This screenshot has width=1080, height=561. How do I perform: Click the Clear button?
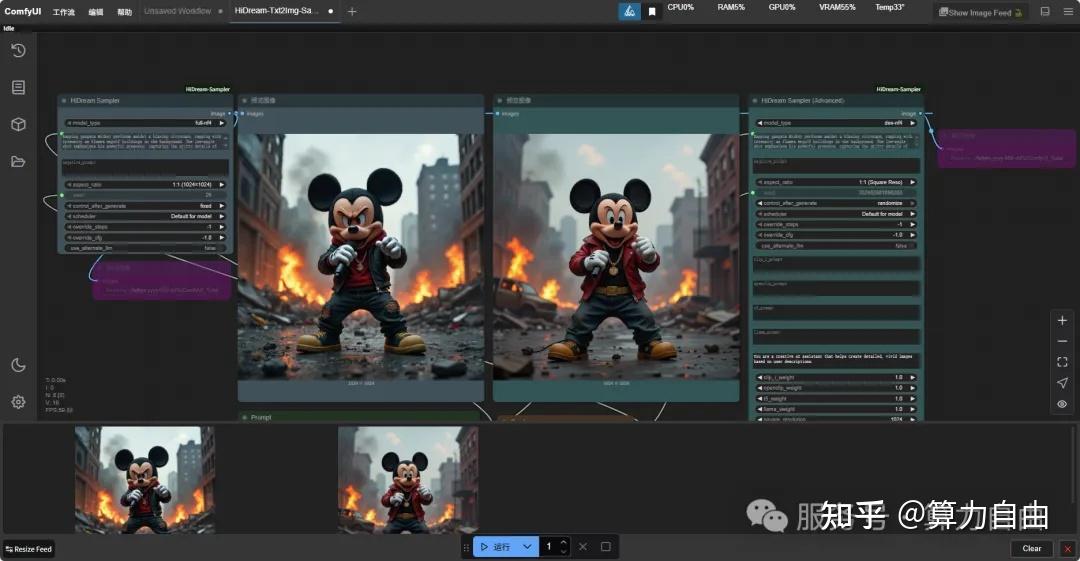point(1031,548)
